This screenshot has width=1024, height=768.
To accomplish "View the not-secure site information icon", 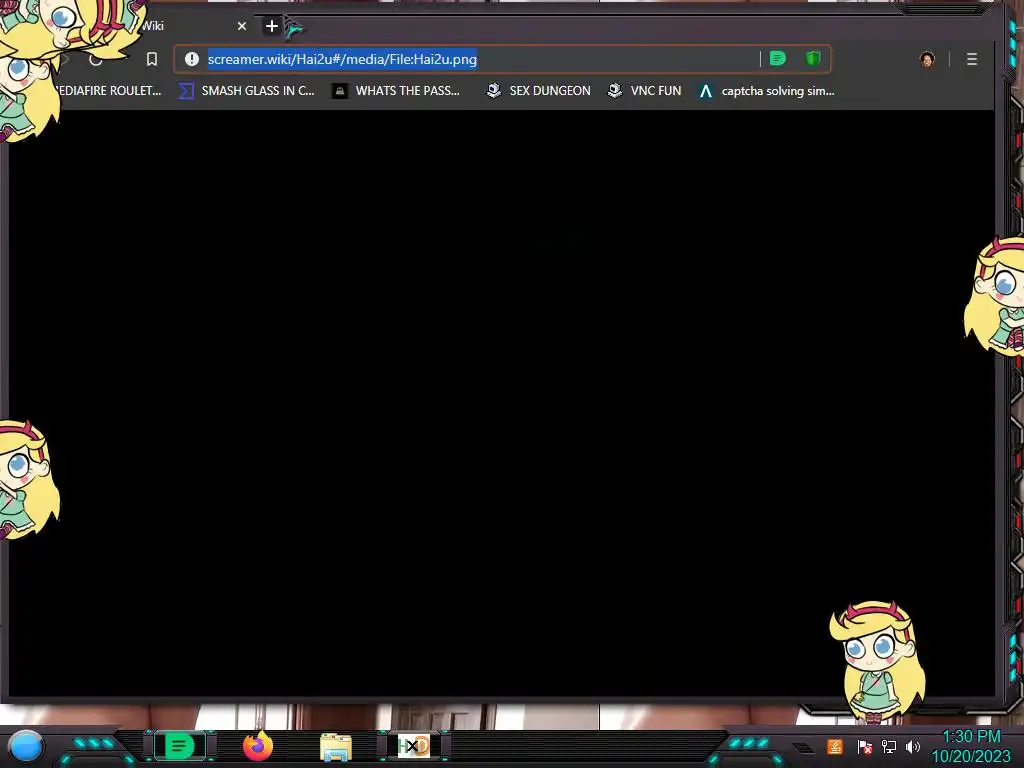I will click(191, 59).
